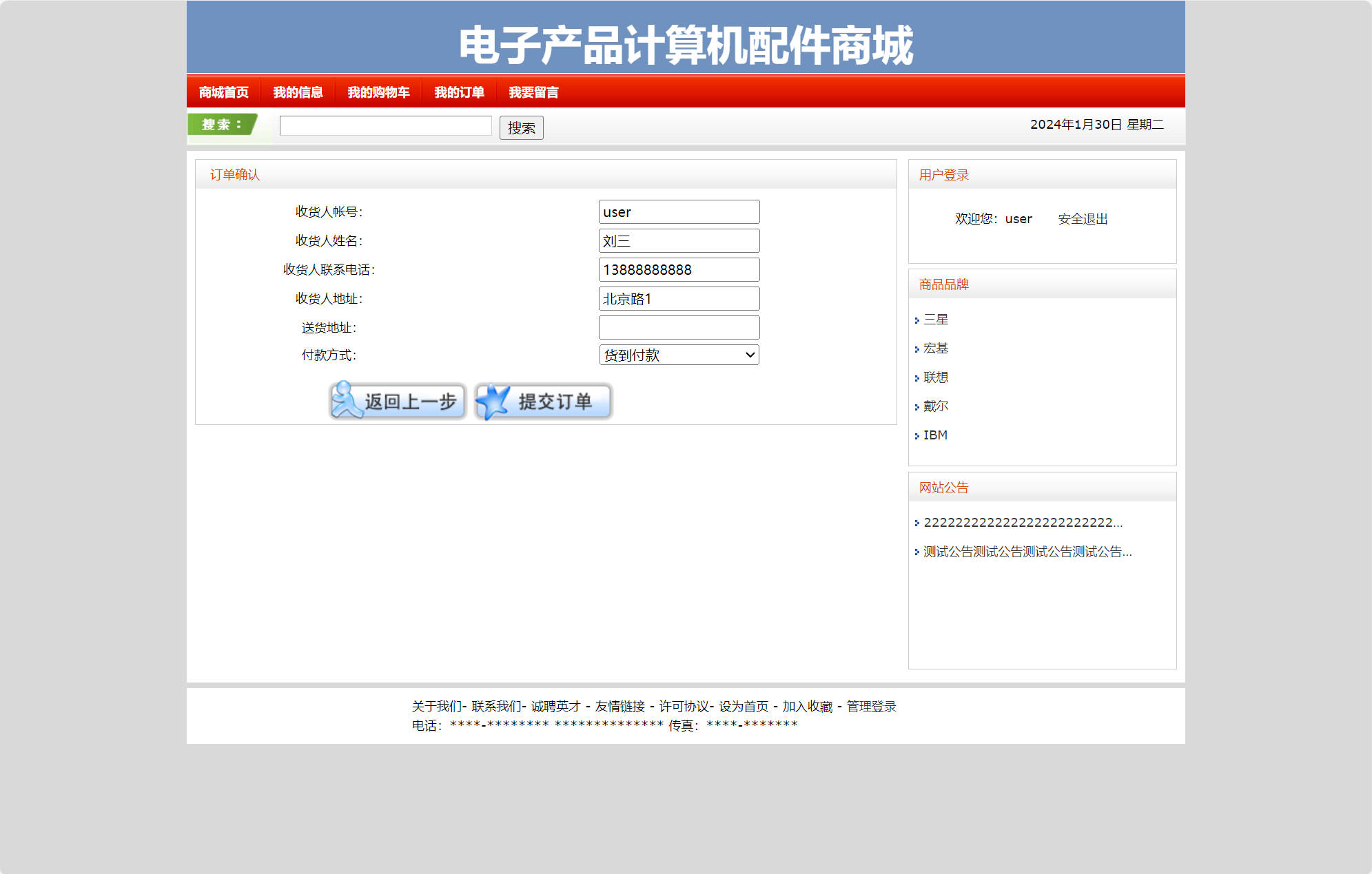Click the 返回上一步 (back) button with person icon

click(398, 401)
